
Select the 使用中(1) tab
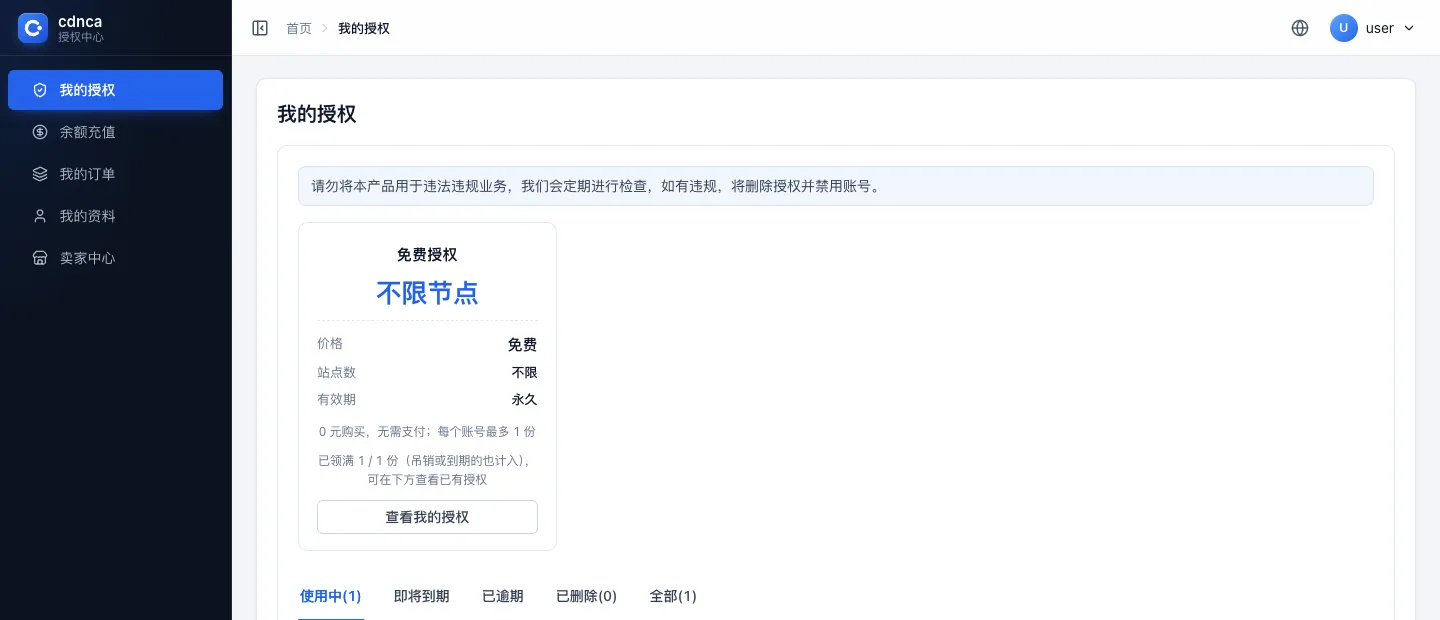331,596
